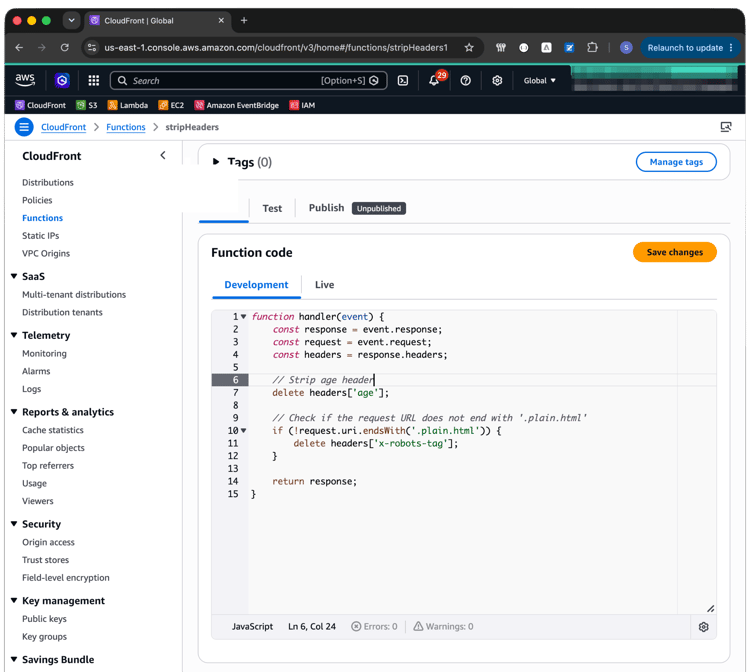The height and width of the screenshot is (672, 750).
Task: Open Amazon EventBridge favorite shortcut
Action: pyautogui.click(x=237, y=105)
